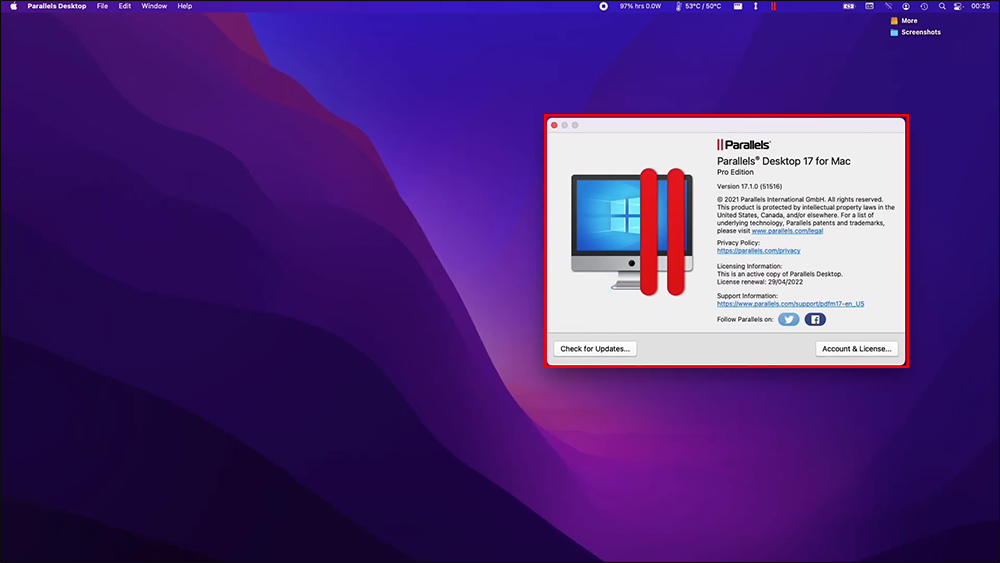Image resolution: width=1000 pixels, height=563 pixels.
Task: Open the parallels.com/privacy policy link
Action: point(758,251)
